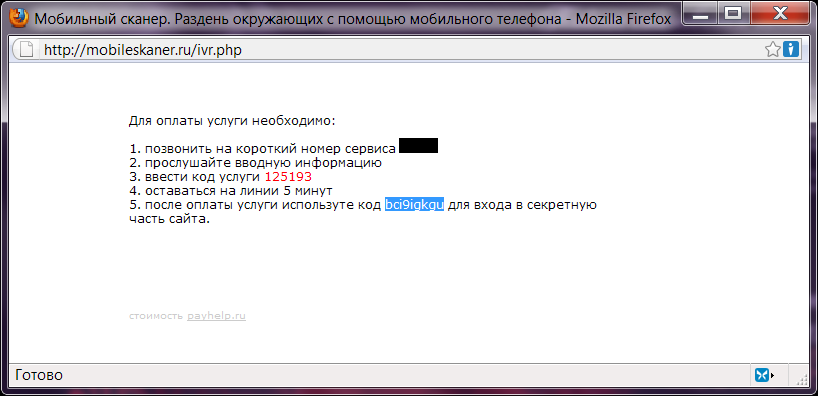Open the payhelp.ru link
818x396 pixels.
coord(216,316)
